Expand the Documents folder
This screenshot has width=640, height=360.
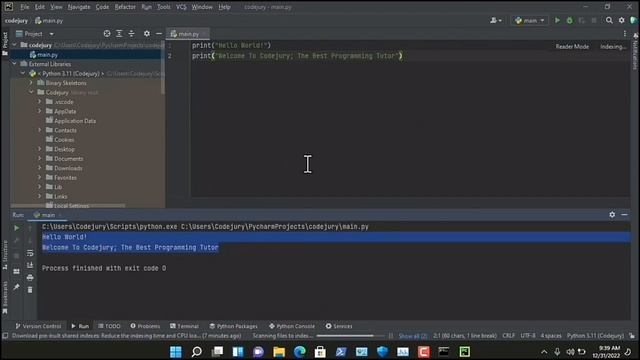[x=40, y=158]
